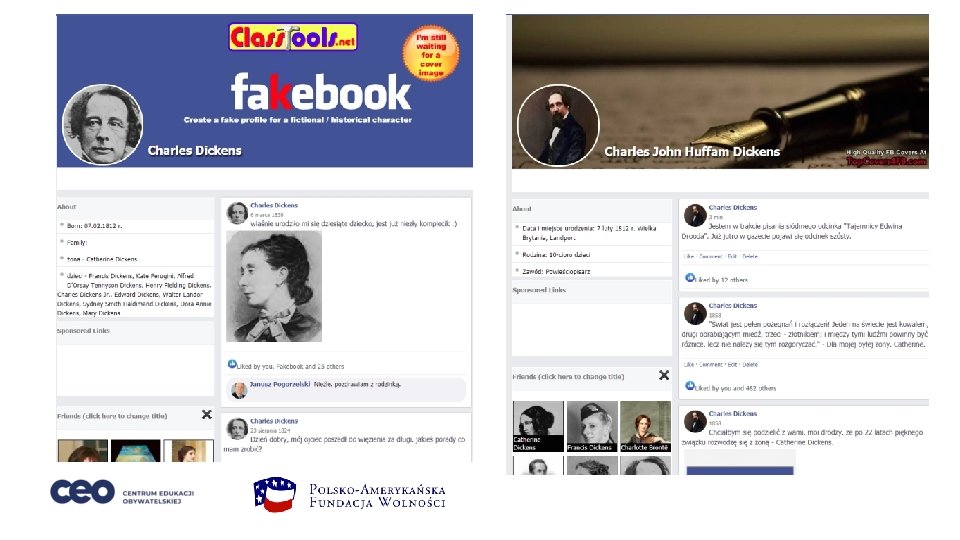Open the woman portrait image in the post

(x=274, y=286)
